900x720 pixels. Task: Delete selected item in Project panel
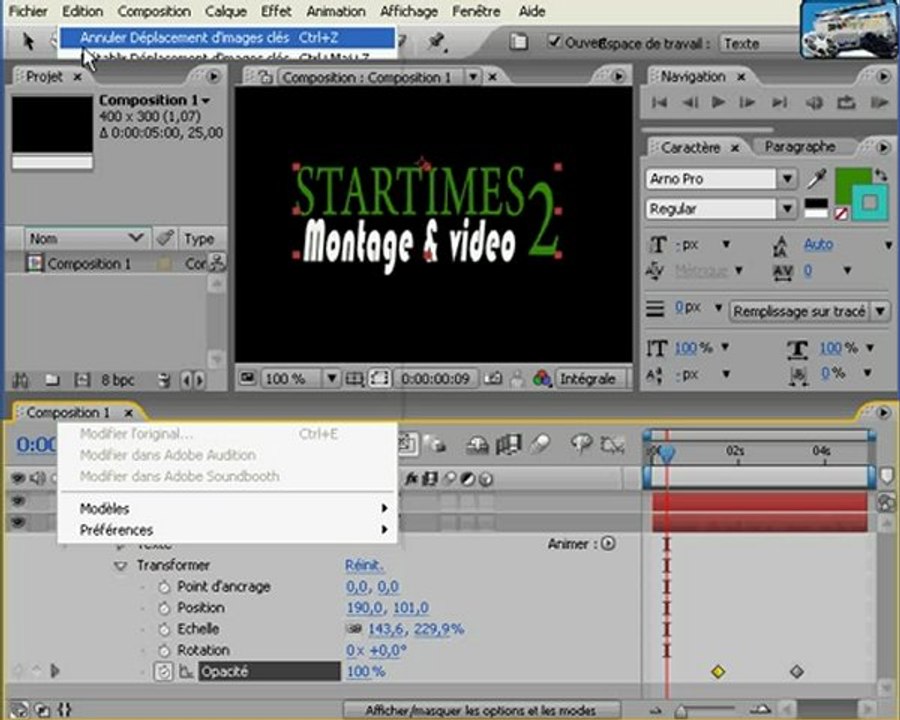click(164, 380)
